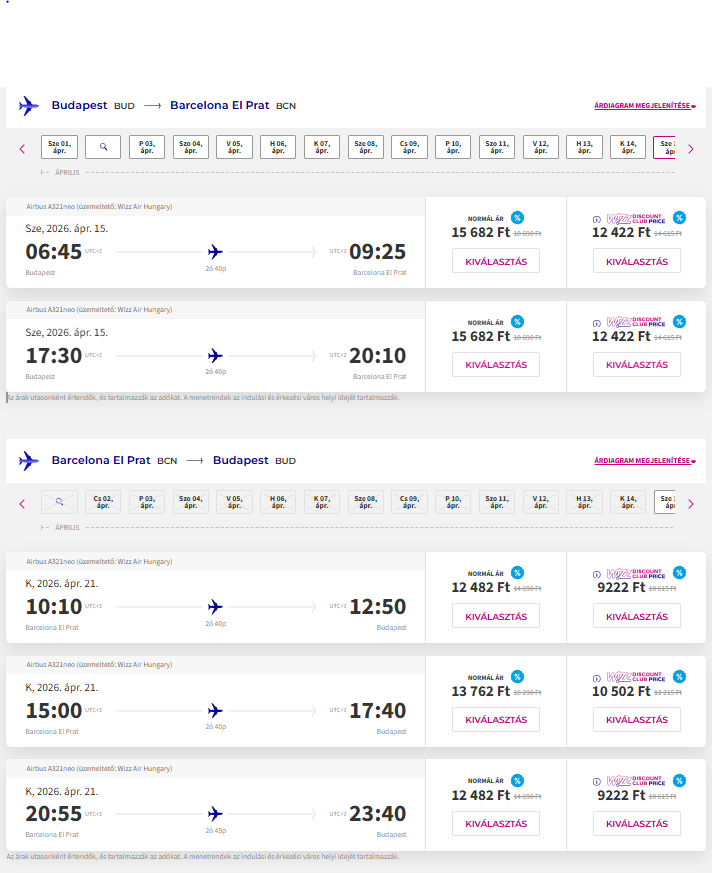
Task: Expand Árdiagram megjelenítése for Budapest to Barcelona
Action: coord(645,106)
